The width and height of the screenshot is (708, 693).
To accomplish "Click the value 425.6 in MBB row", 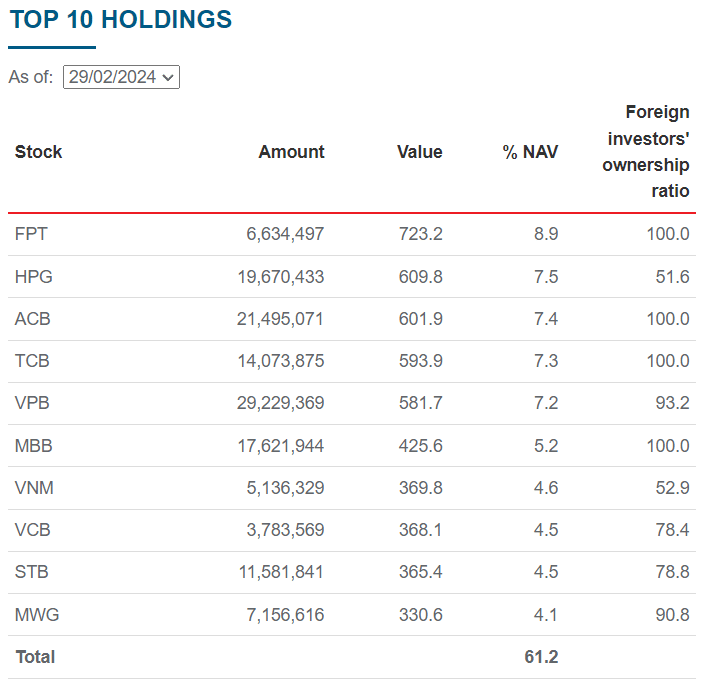I will click(x=420, y=446).
